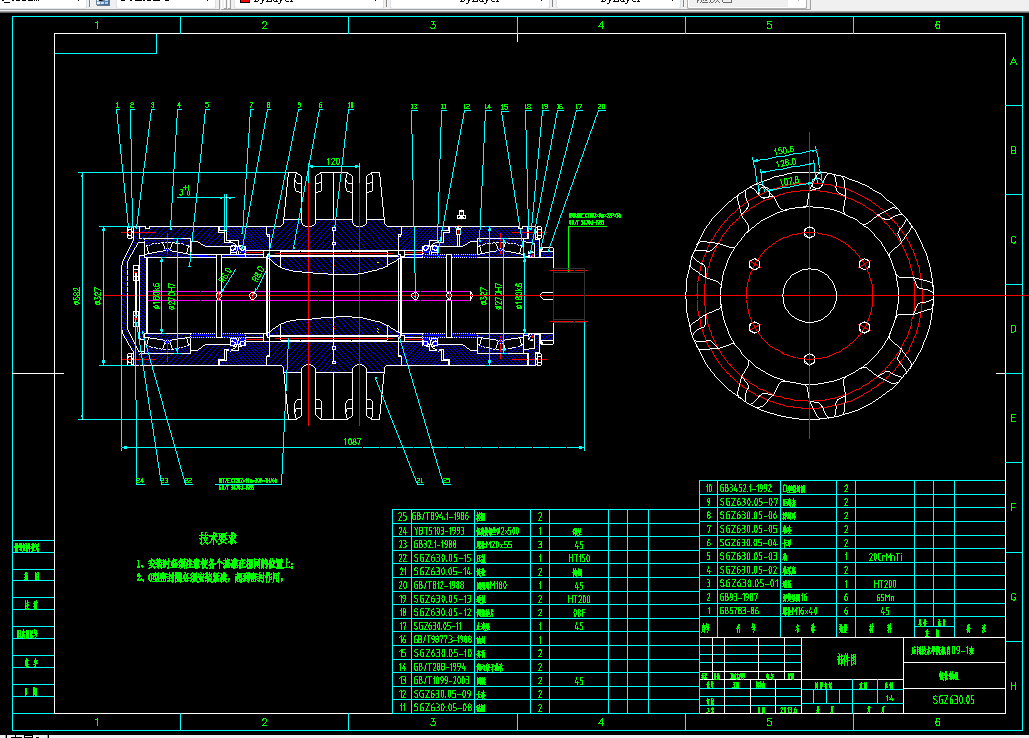Click parts list cell SGZ630.05-03
1029x738 pixels.
pos(749,556)
